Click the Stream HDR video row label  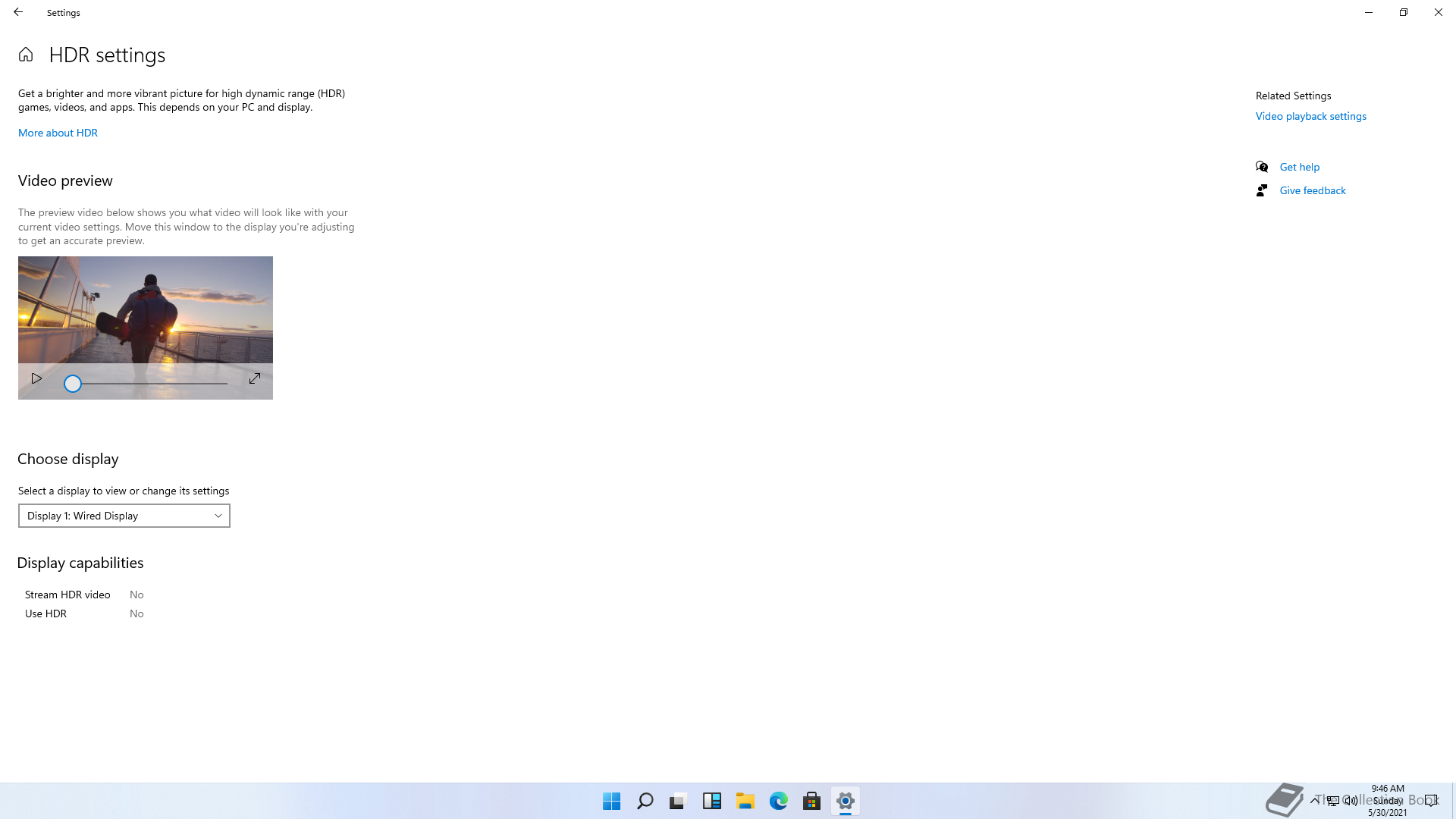coord(67,595)
